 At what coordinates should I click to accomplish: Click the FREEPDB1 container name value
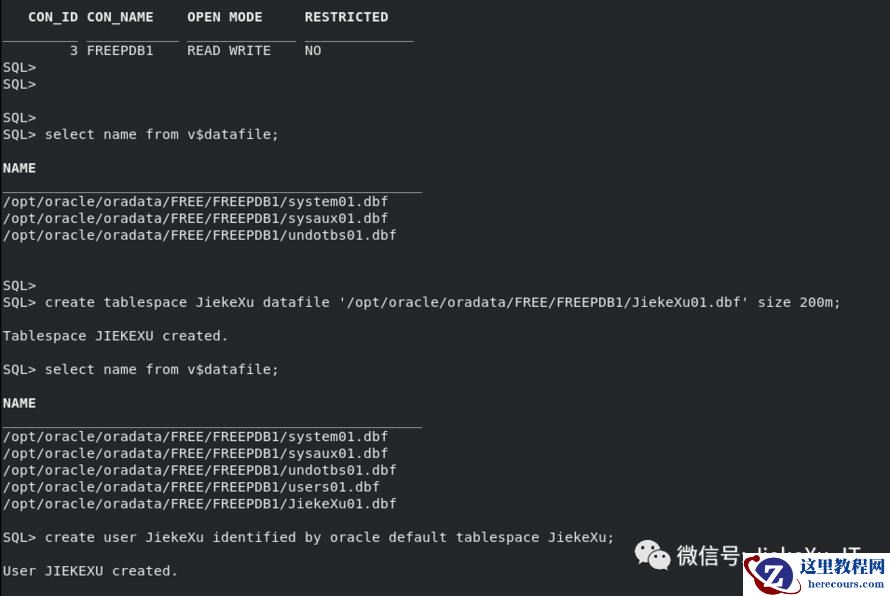(120, 51)
